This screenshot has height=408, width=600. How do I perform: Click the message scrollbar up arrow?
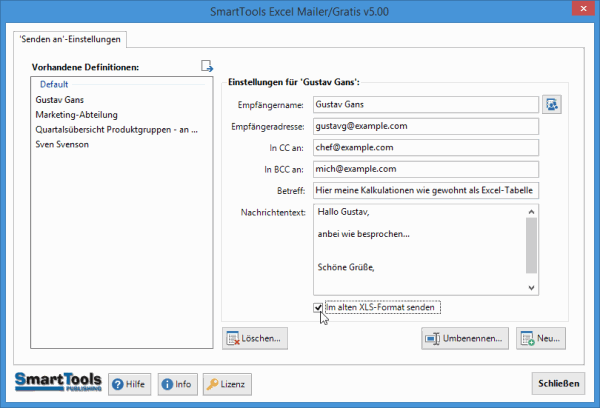[531, 212]
